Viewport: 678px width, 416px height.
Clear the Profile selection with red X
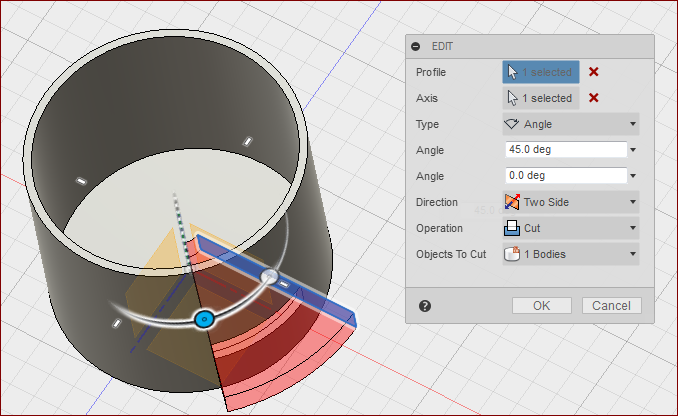[x=594, y=72]
